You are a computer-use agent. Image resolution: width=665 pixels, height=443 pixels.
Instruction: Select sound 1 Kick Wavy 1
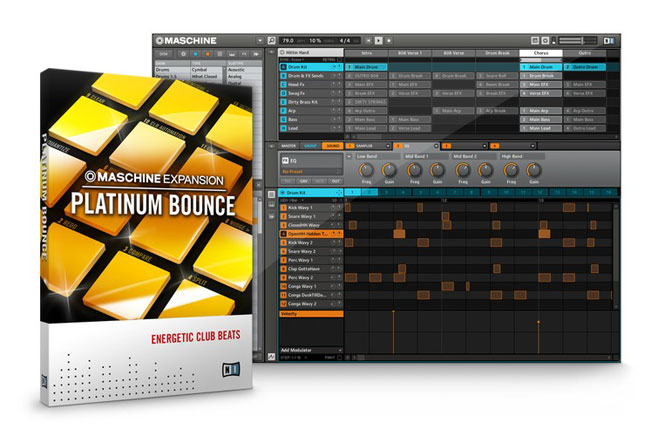(311, 208)
